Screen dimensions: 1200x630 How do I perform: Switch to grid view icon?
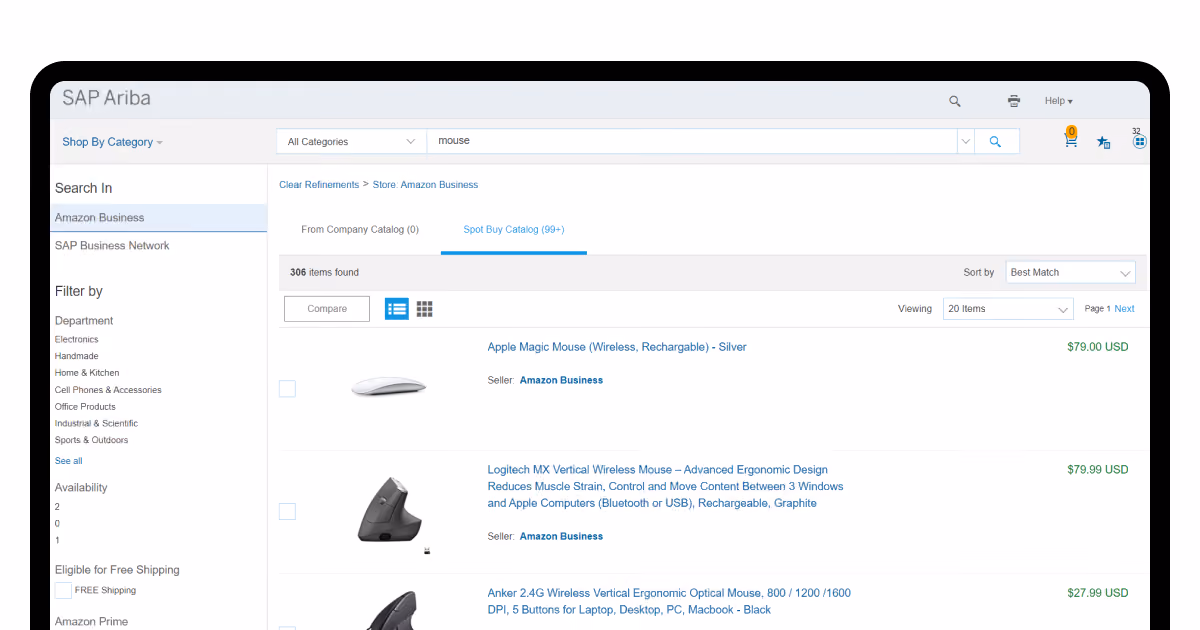click(425, 309)
